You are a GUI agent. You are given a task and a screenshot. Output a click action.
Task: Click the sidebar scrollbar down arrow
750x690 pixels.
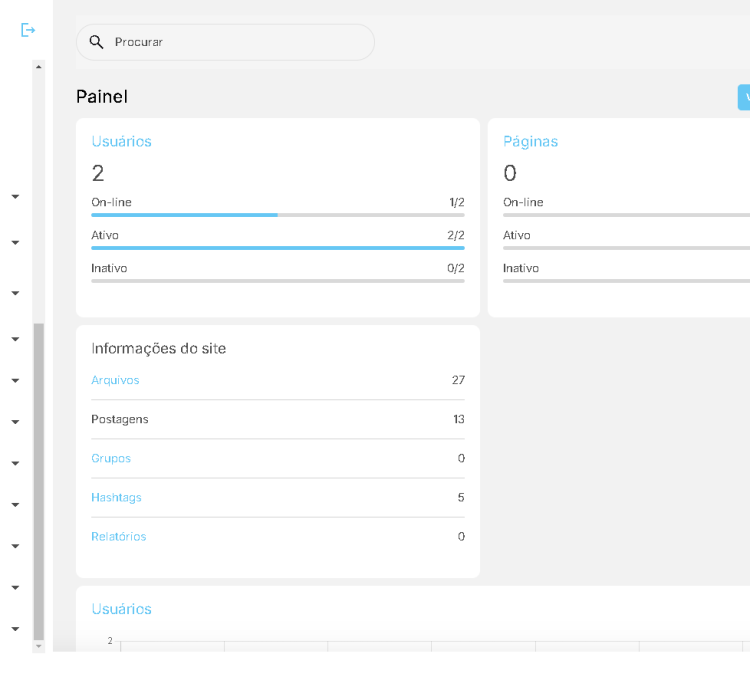39,647
